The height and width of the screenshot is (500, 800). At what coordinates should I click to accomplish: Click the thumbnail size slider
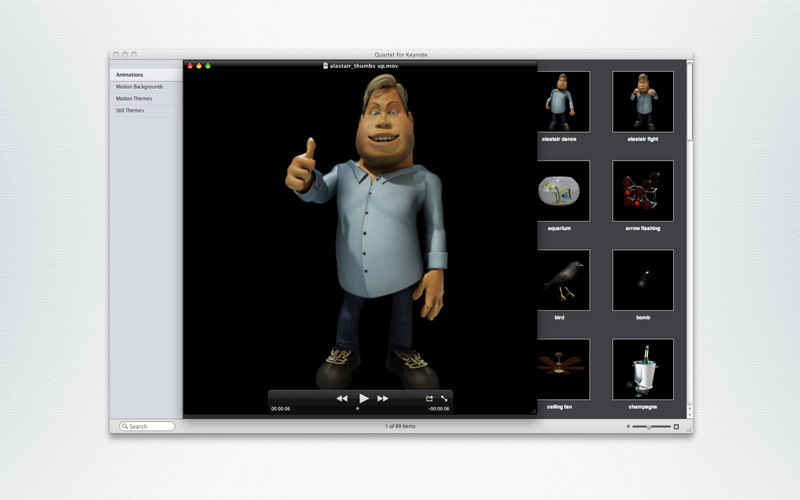[x=652, y=427]
